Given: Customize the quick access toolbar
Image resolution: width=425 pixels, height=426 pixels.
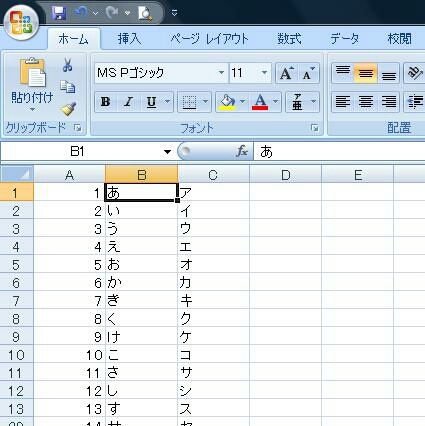Looking at the screenshot, I should (x=174, y=13).
